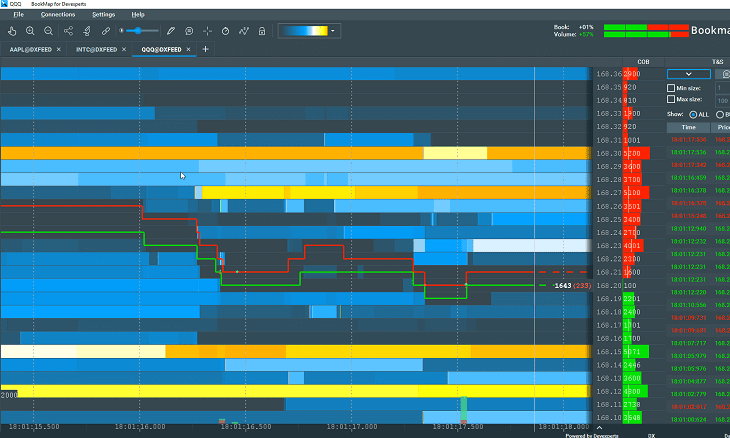This screenshot has width=730, height=438.
Task: Click the Volume imbalance indicator bar
Action: [x=646, y=34]
